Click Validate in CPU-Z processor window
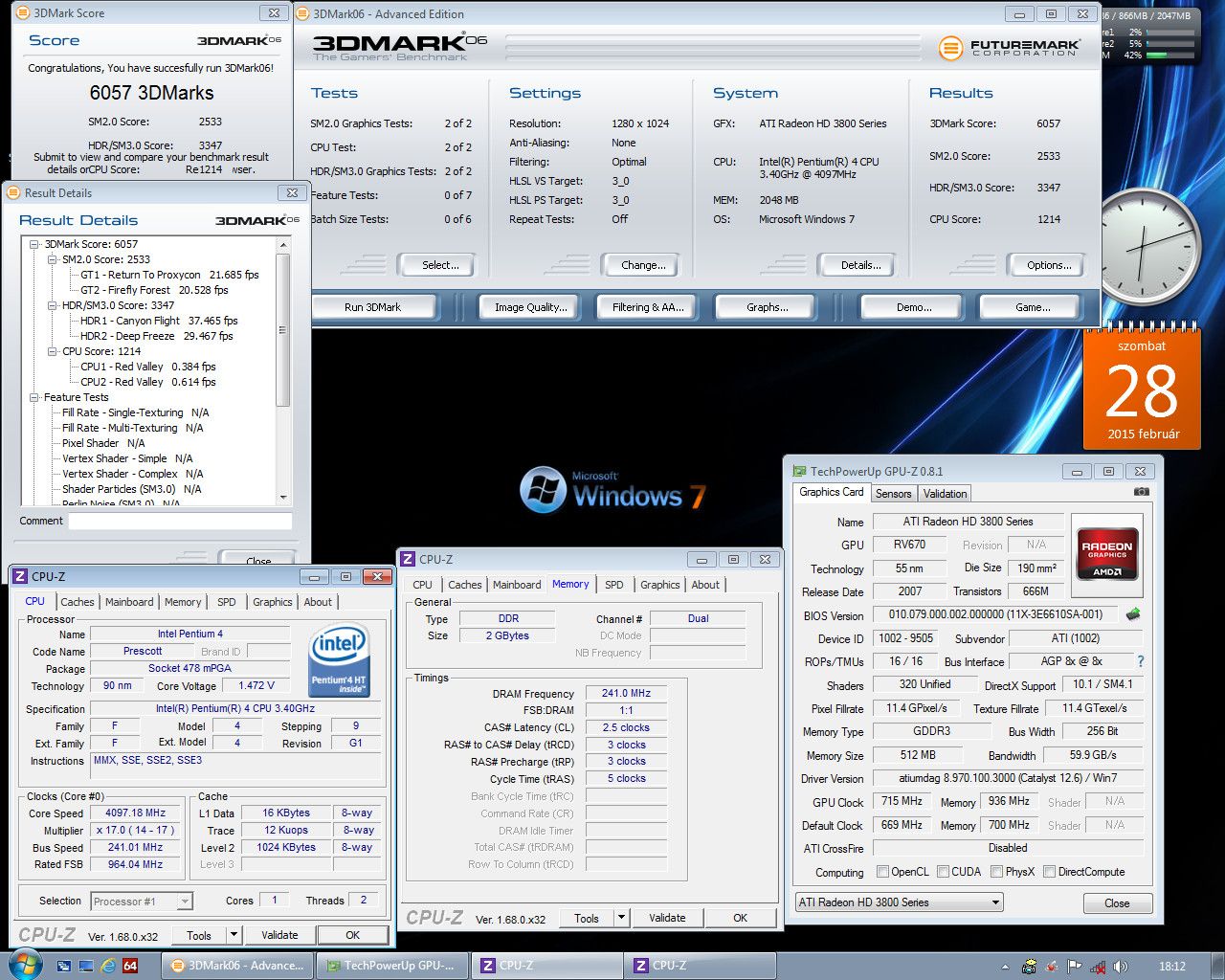Viewport: 1225px width, 980px height. (279, 935)
